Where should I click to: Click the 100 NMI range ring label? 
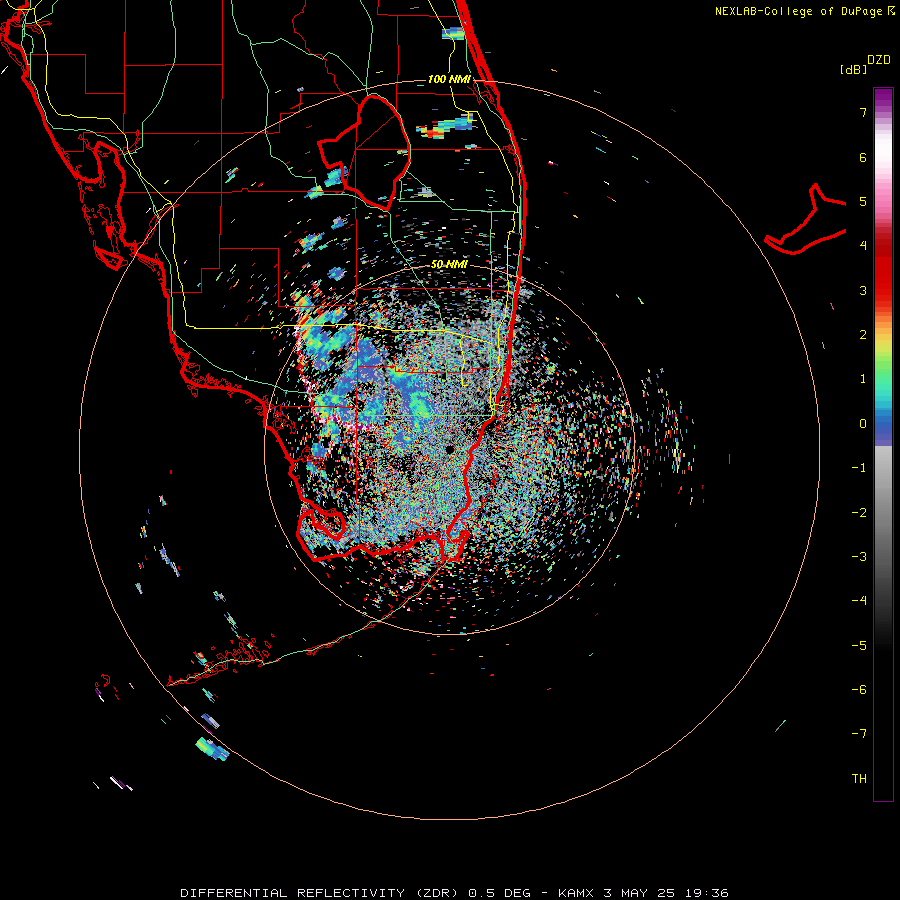point(449,79)
